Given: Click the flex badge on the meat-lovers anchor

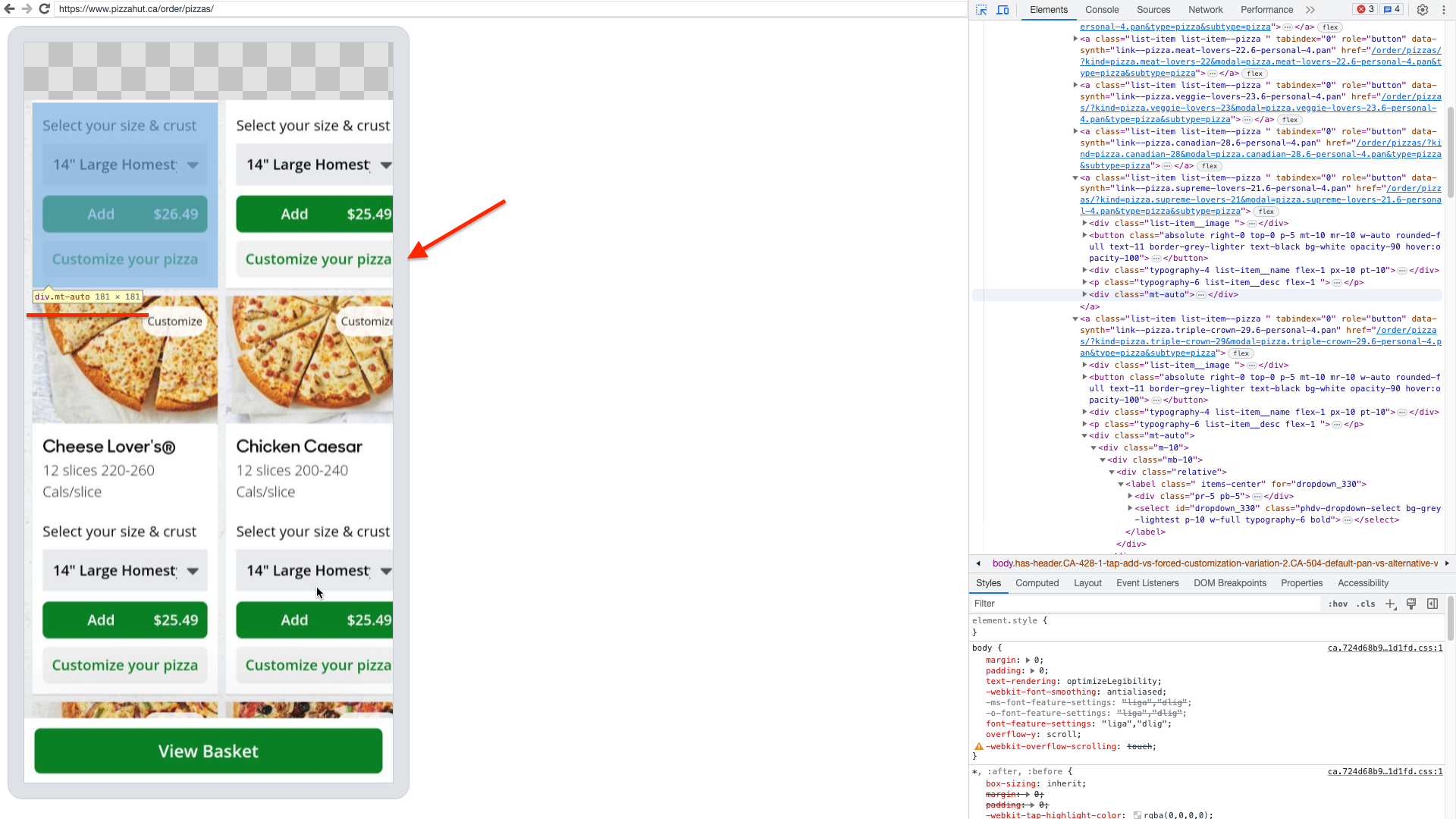Looking at the screenshot, I should [x=1255, y=74].
